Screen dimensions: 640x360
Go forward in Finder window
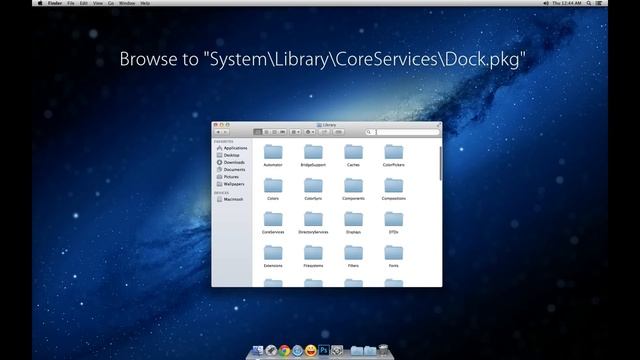coord(225,132)
